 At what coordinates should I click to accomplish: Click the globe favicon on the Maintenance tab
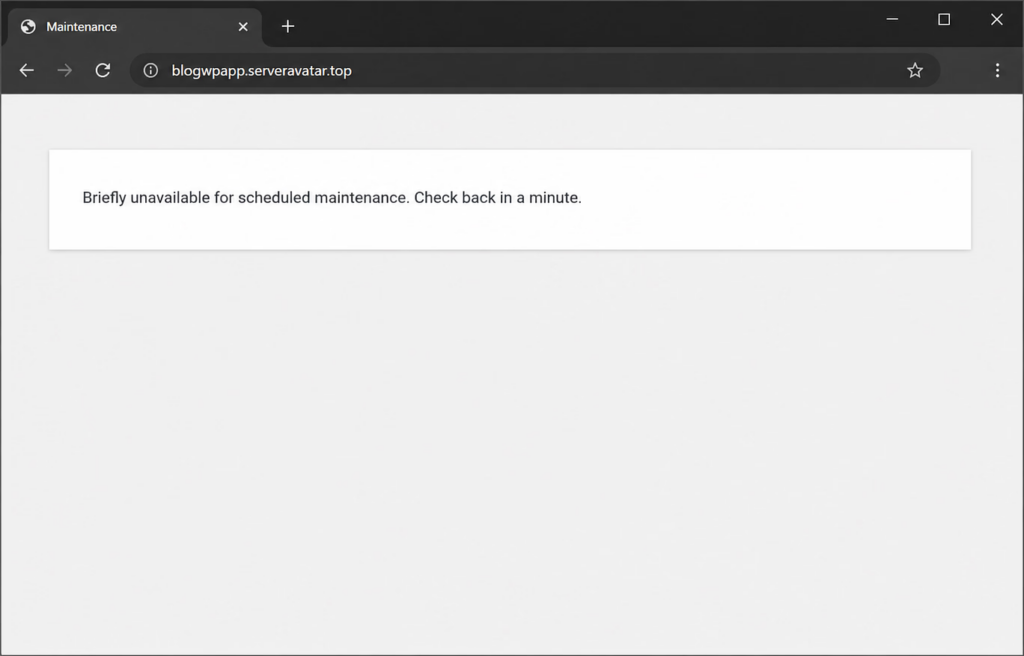click(28, 27)
